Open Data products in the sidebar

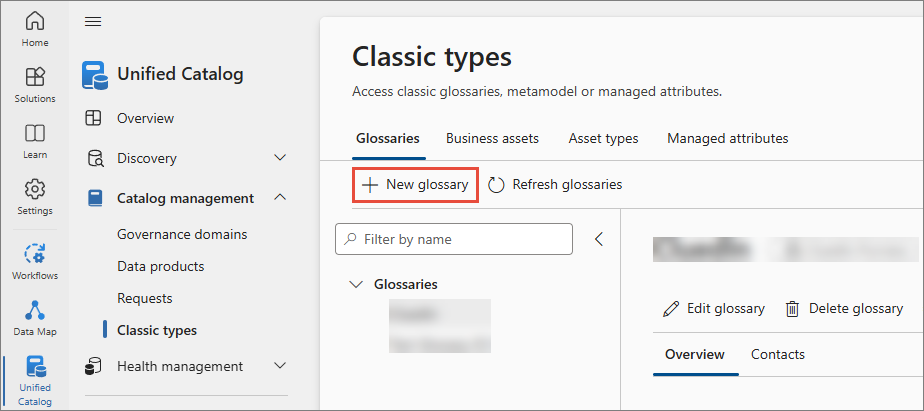tap(161, 267)
